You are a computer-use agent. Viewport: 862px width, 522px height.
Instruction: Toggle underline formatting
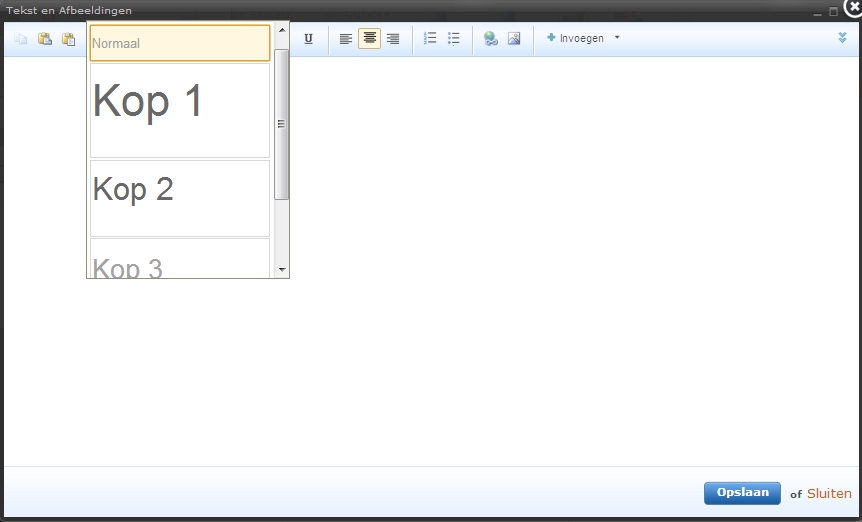click(x=308, y=38)
